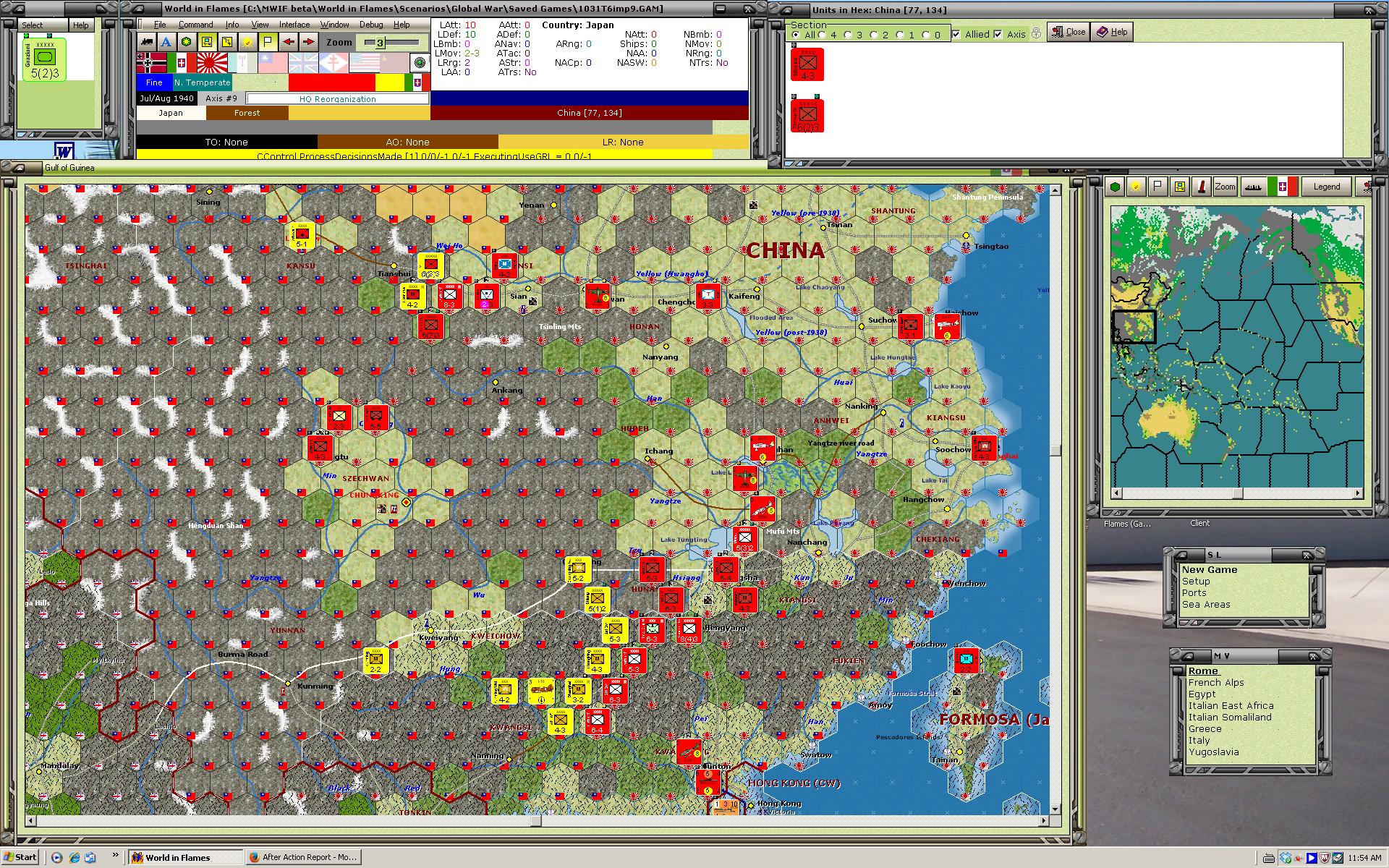Select the Italian flag in main toolbar
The height and width of the screenshot is (868, 1389).
[x=182, y=63]
